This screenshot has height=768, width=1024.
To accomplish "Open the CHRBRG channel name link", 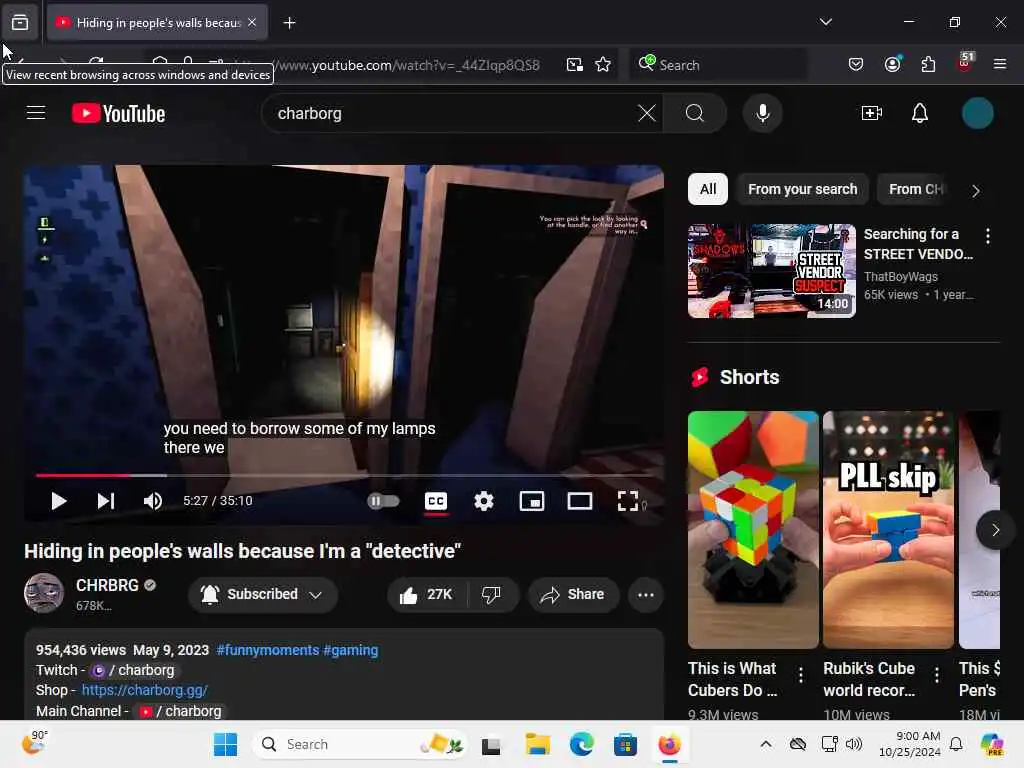I will [107, 585].
